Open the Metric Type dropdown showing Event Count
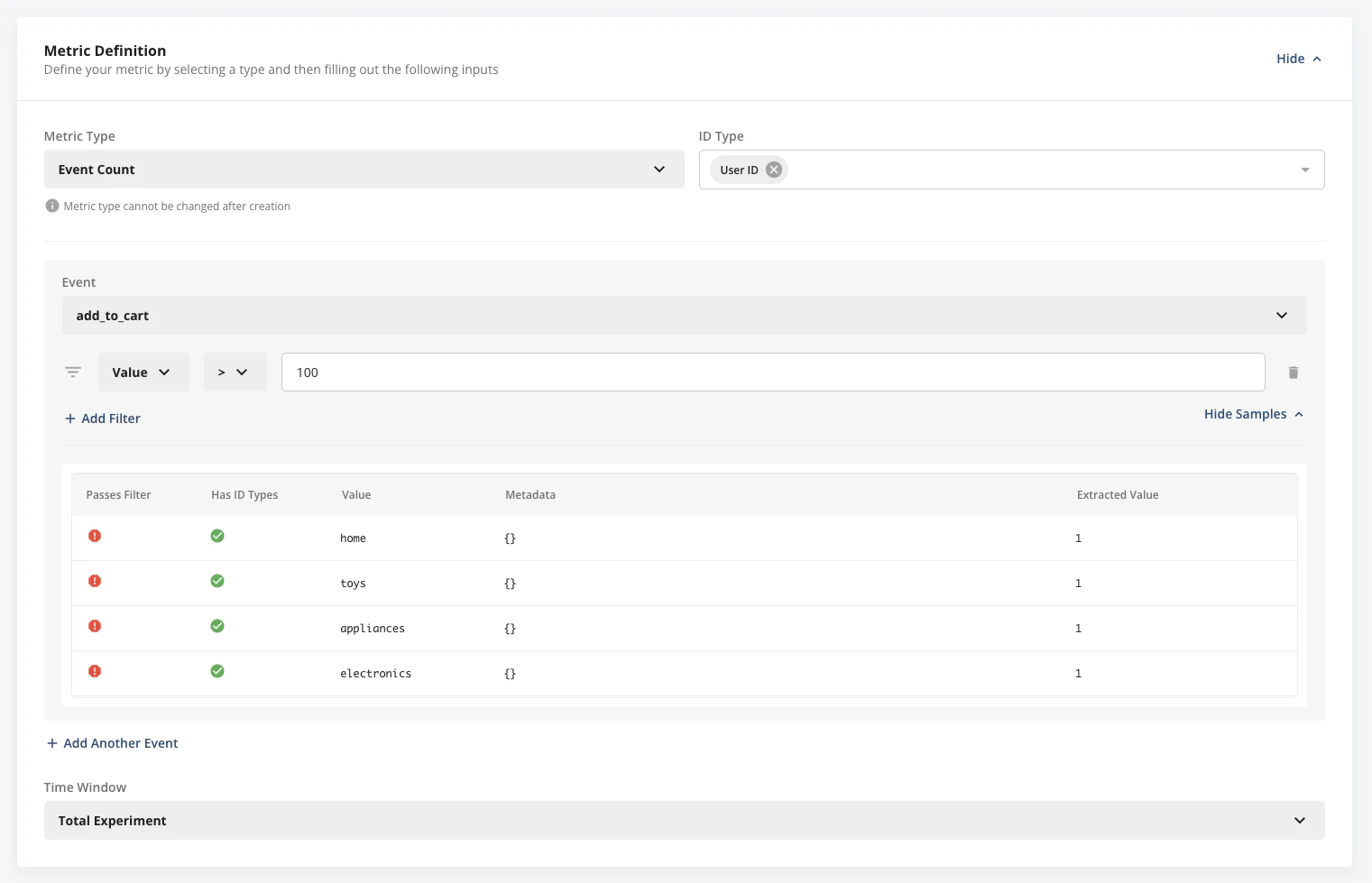The width and height of the screenshot is (1372, 883). click(364, 169)
